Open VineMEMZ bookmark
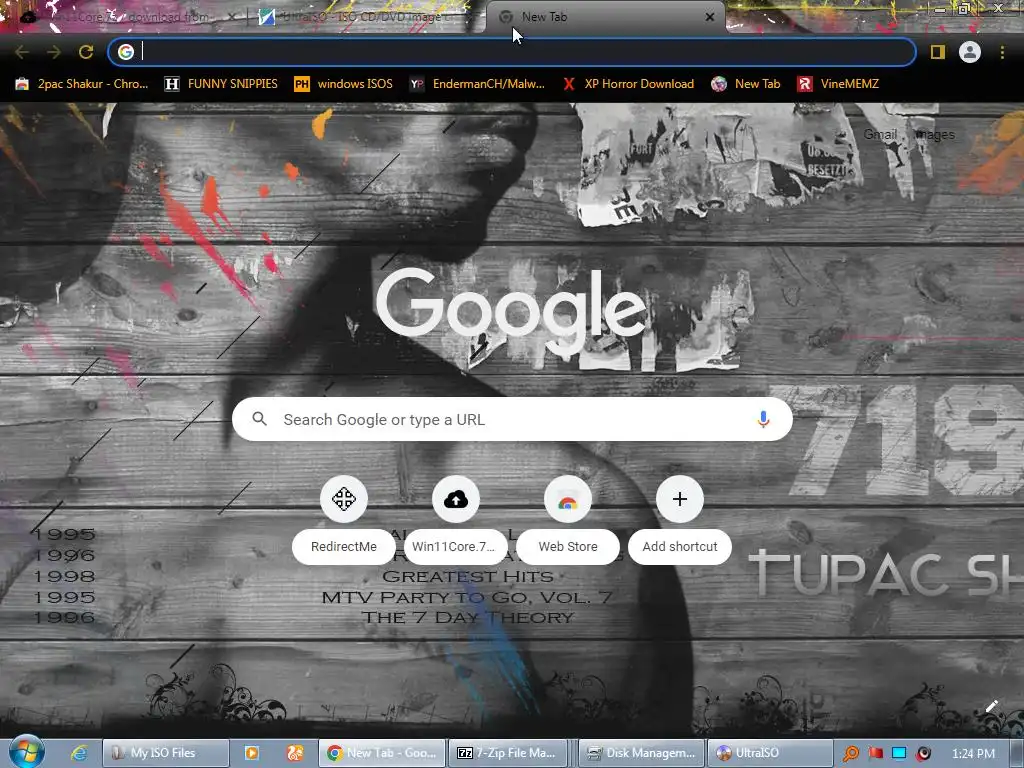 coord(839,84)
